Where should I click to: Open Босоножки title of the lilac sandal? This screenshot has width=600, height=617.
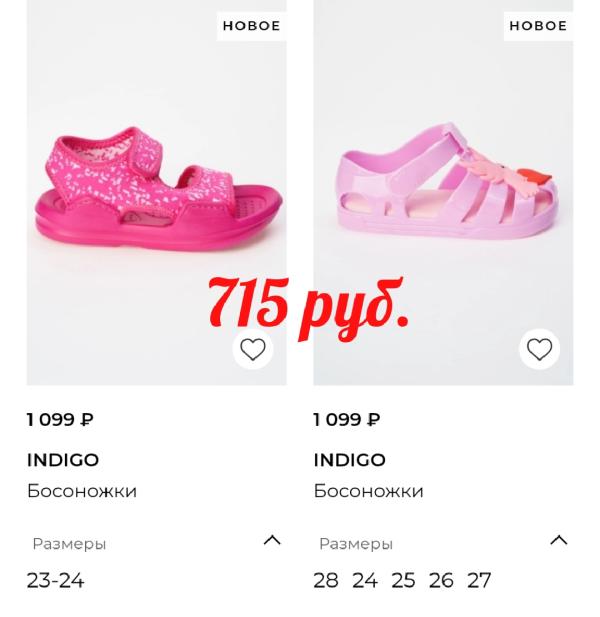pyautogui.click(x=368, y=491)
